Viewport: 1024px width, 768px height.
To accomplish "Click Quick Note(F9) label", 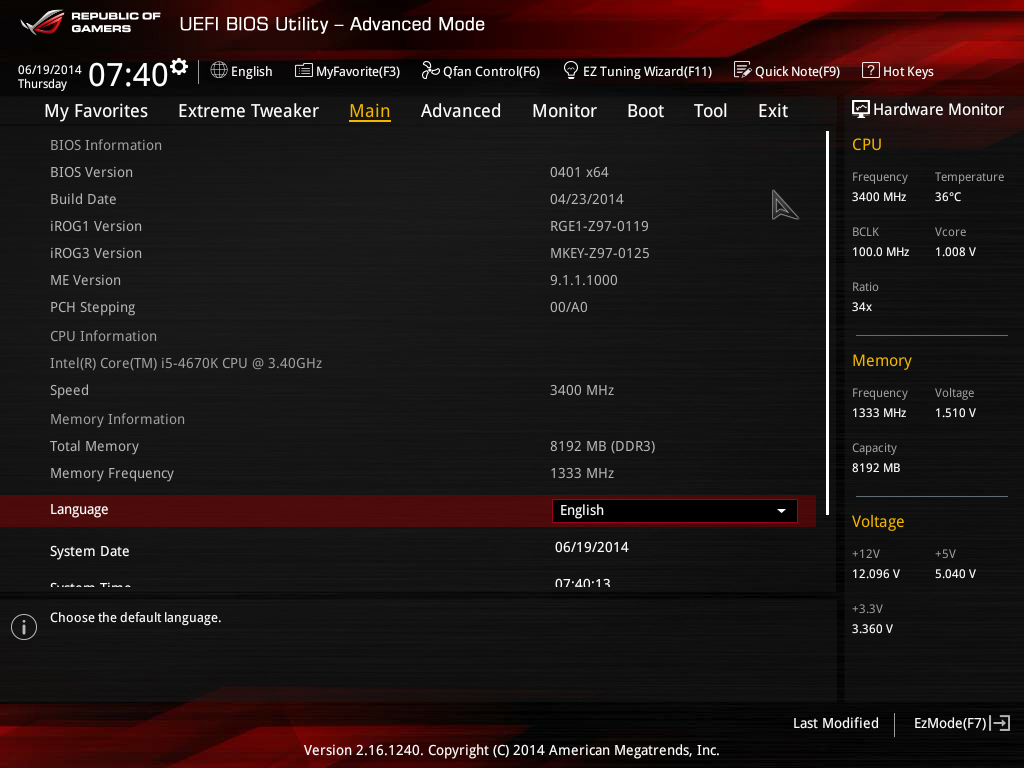I will pyautogui.click(x=797, y=71).
